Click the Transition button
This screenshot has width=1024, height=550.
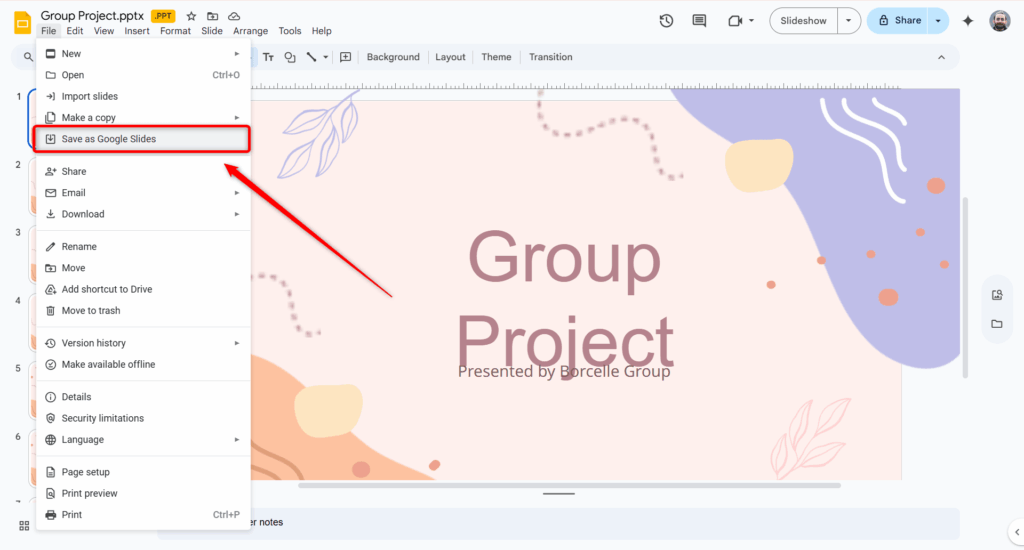[x=550, y=58]
